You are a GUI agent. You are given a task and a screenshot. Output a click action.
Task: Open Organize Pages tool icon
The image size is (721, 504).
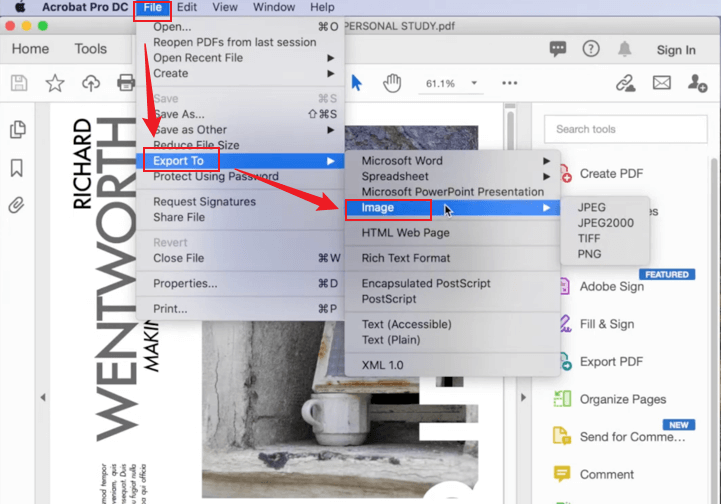[x=562, y=399]
